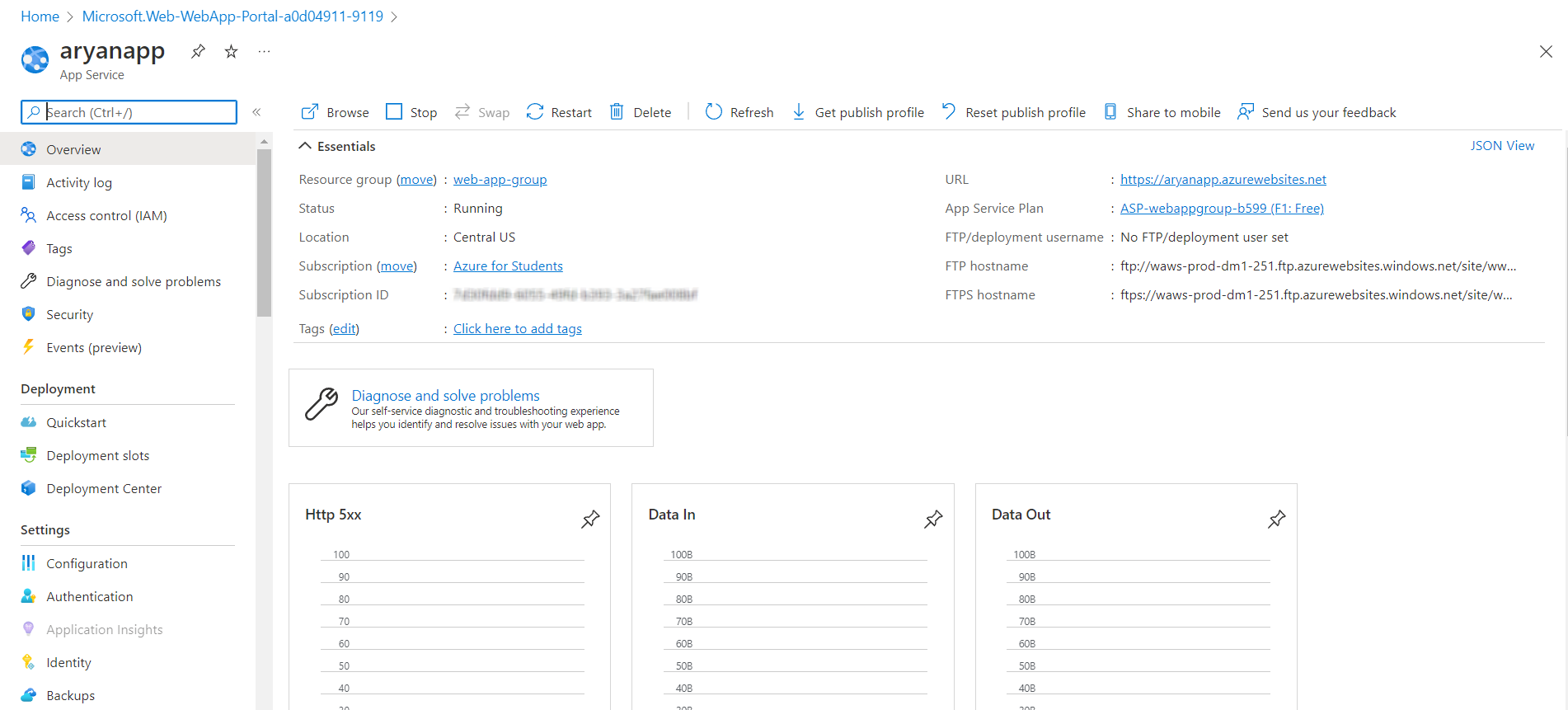Open Configuration settings
1568x710 pixels.
(x=128, y=563)
